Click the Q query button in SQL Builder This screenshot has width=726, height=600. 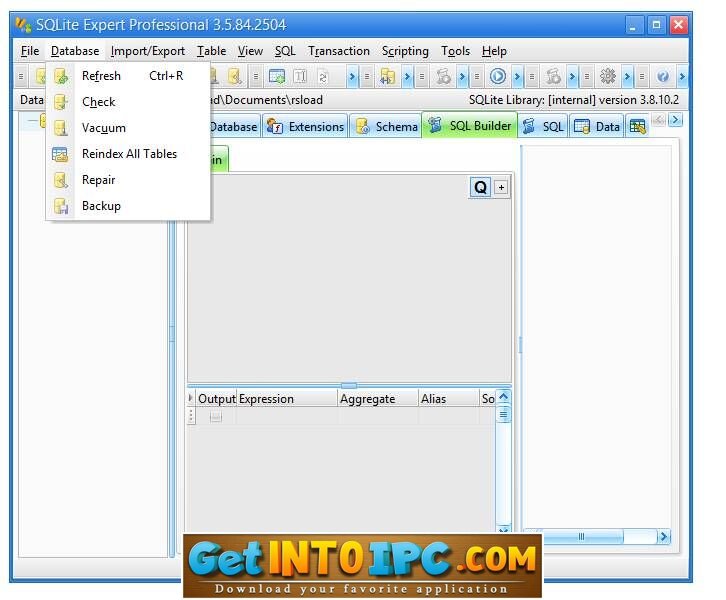[x=481, y=188]
